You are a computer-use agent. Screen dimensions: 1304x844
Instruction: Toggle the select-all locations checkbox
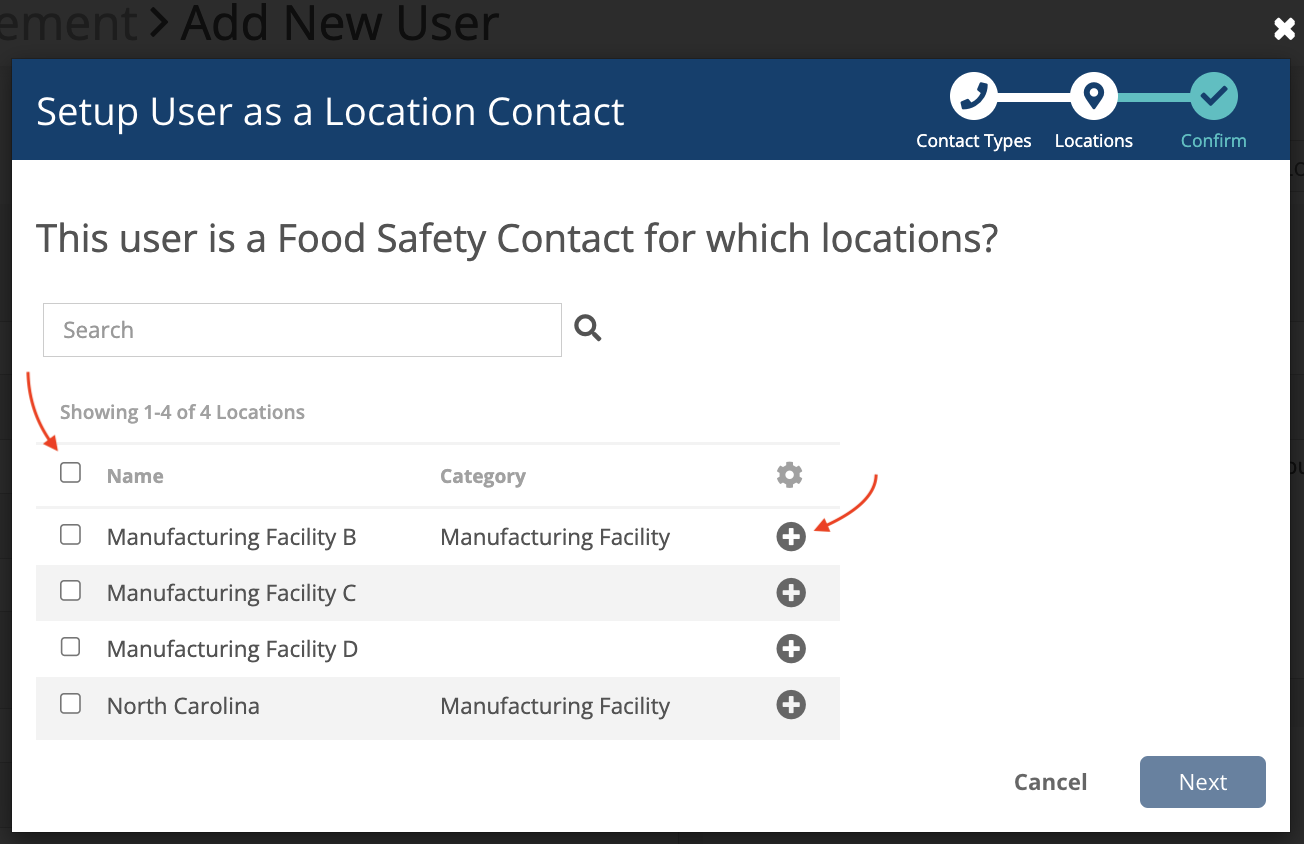pyautogui.click(x=70, y=472)
